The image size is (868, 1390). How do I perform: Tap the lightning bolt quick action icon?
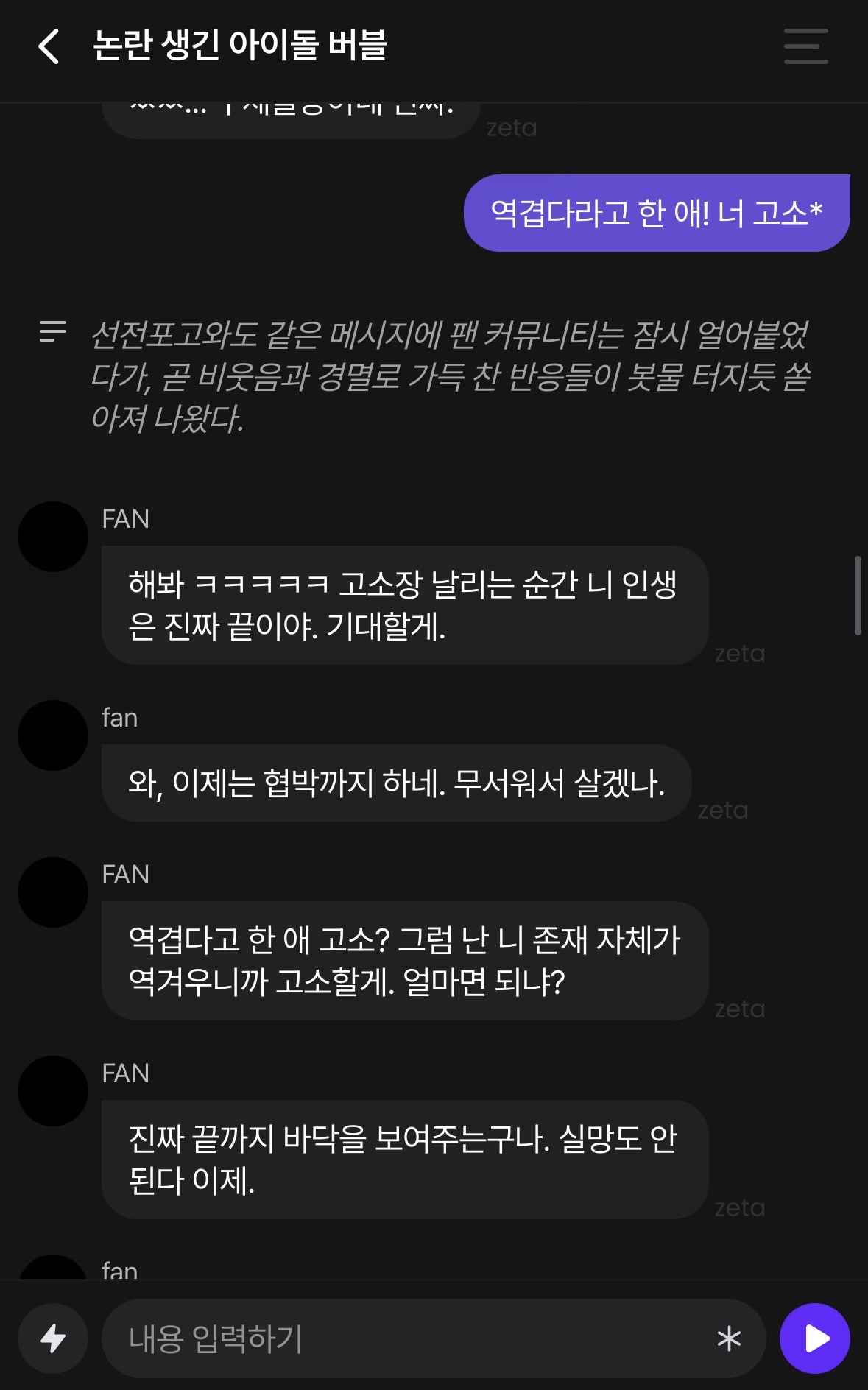coord(53,1338)
